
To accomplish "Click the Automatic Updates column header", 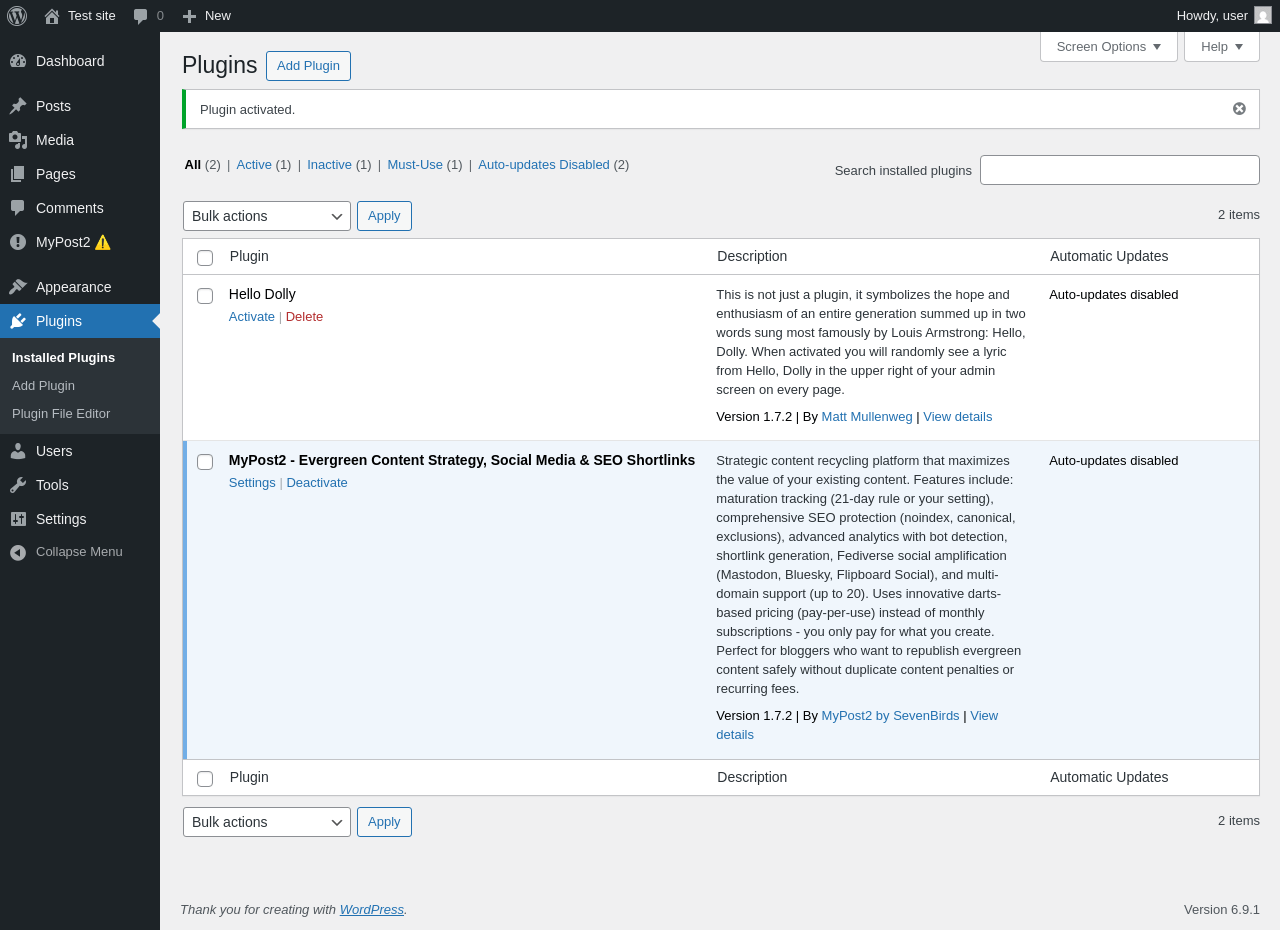I will (x=1109, y=256).
